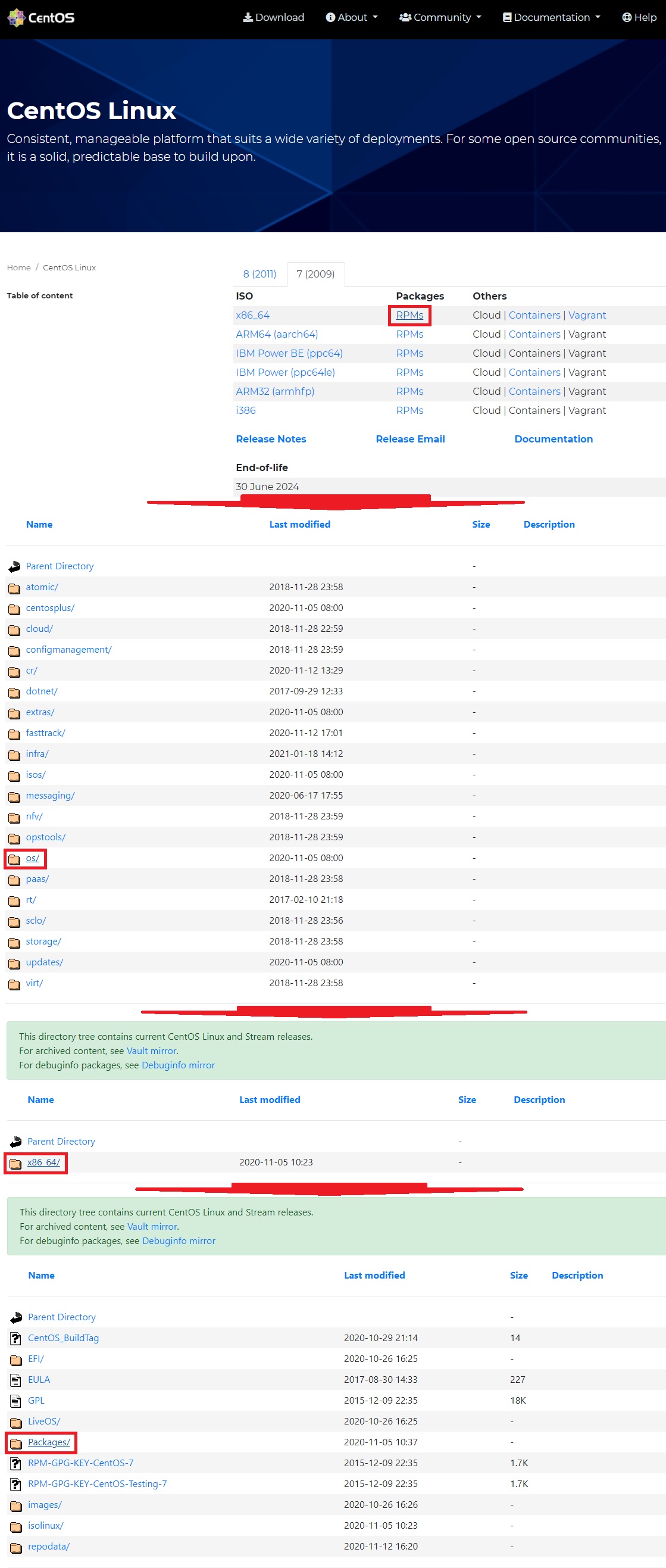Click the centosplus/ folder icon
The height and width of the screenshot is (1568, 666).
click(14, 609)
